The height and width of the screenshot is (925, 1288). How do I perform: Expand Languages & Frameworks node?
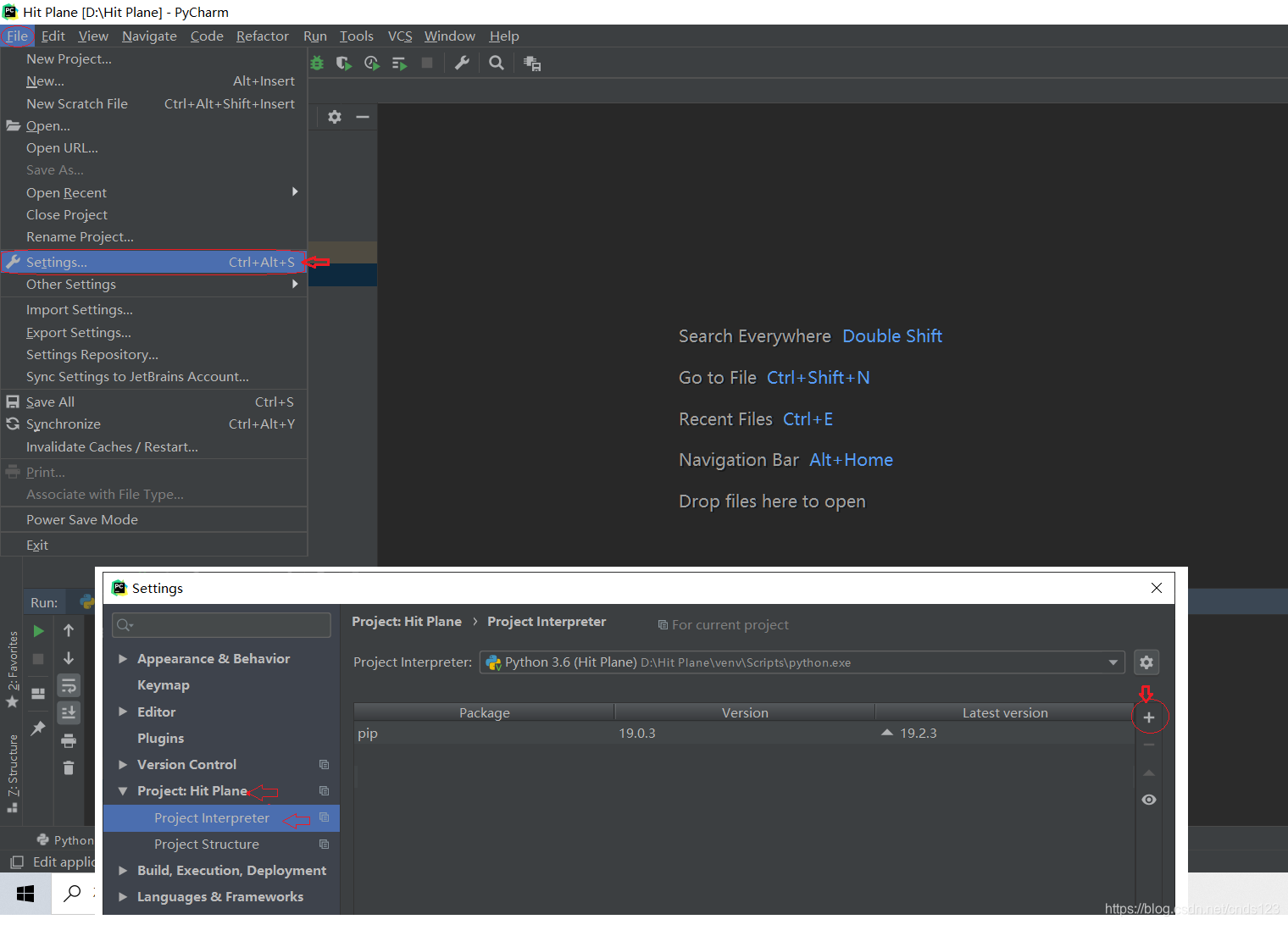(x=123, y=896)
